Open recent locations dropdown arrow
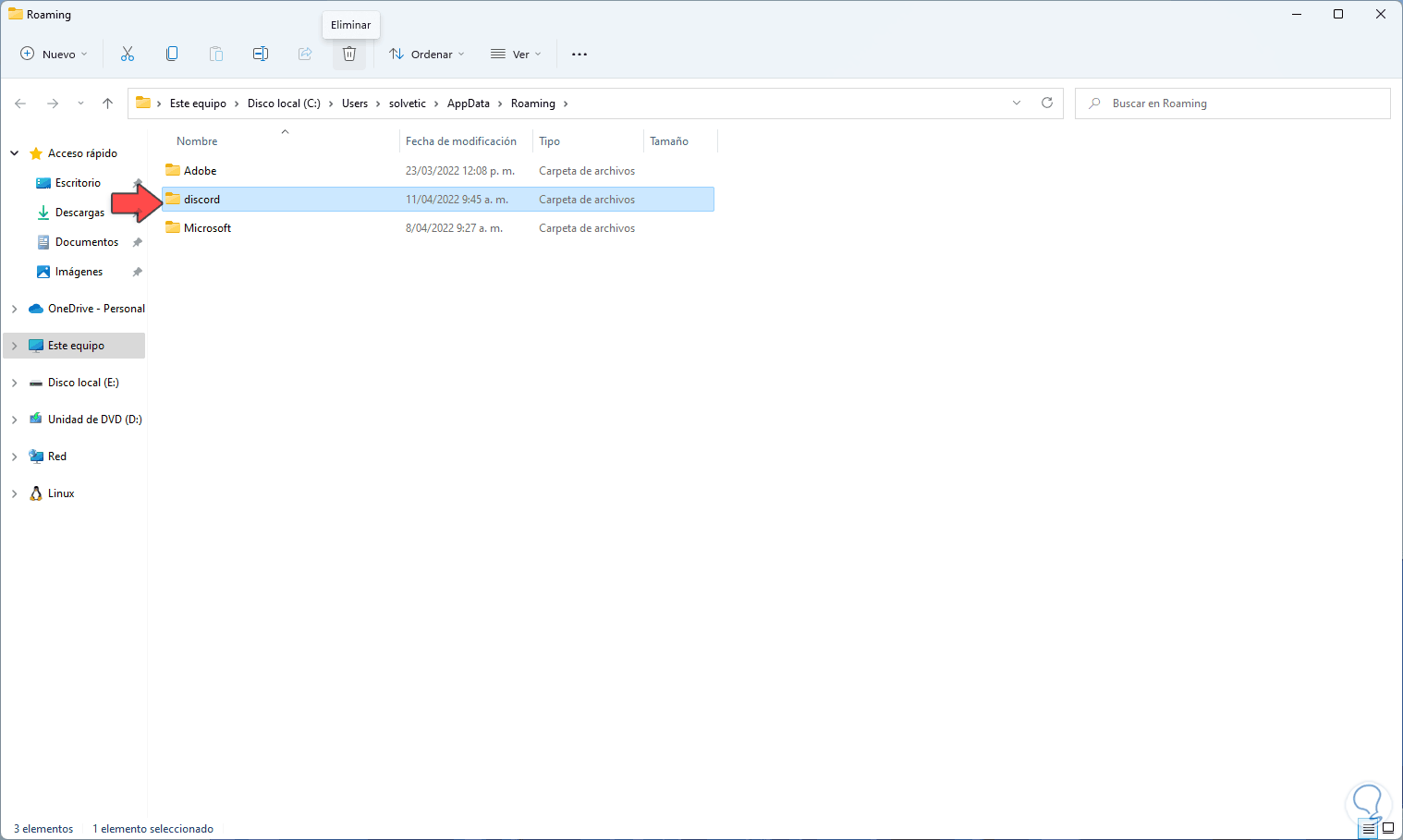Screen dimensions: 1403x840 pos(80,103)
